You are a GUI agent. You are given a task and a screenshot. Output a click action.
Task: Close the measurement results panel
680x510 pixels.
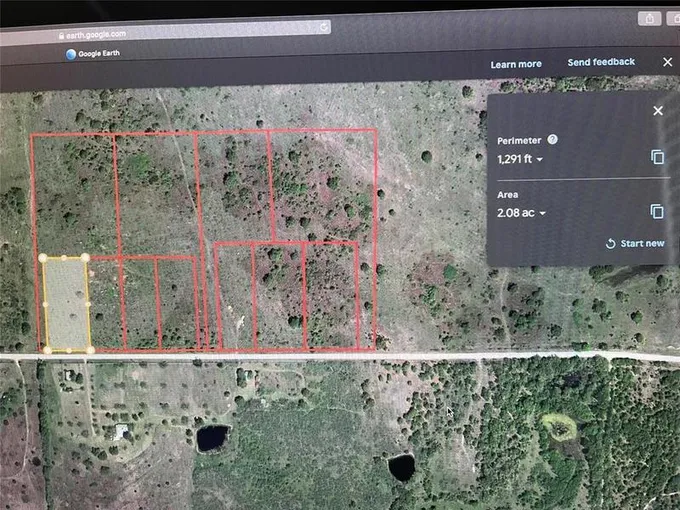[658, 111]
